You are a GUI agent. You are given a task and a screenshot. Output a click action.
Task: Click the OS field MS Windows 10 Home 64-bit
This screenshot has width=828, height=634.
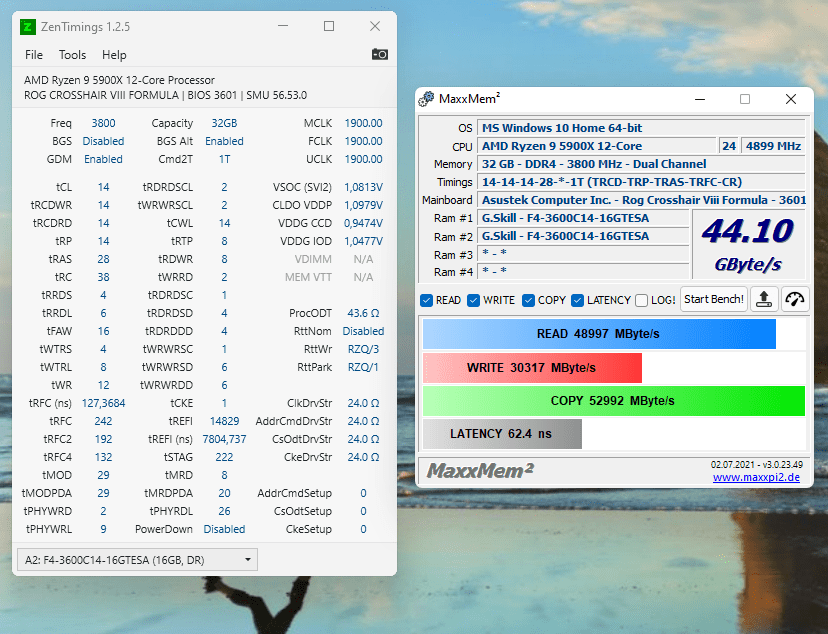point(641,128)
